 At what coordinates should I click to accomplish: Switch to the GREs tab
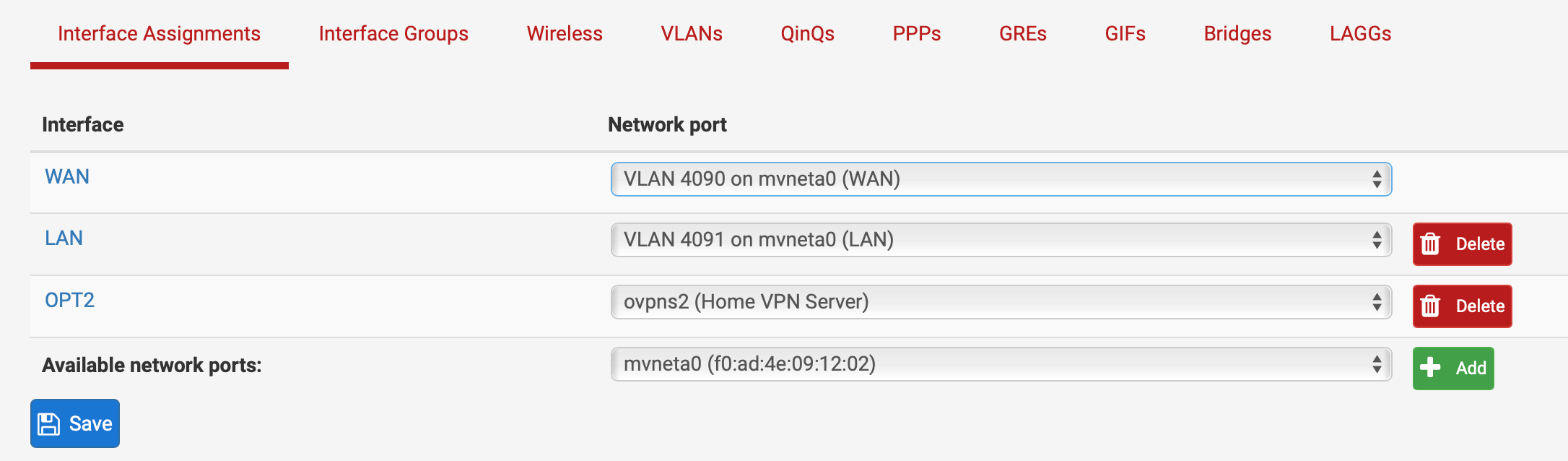pos(1023,34)
